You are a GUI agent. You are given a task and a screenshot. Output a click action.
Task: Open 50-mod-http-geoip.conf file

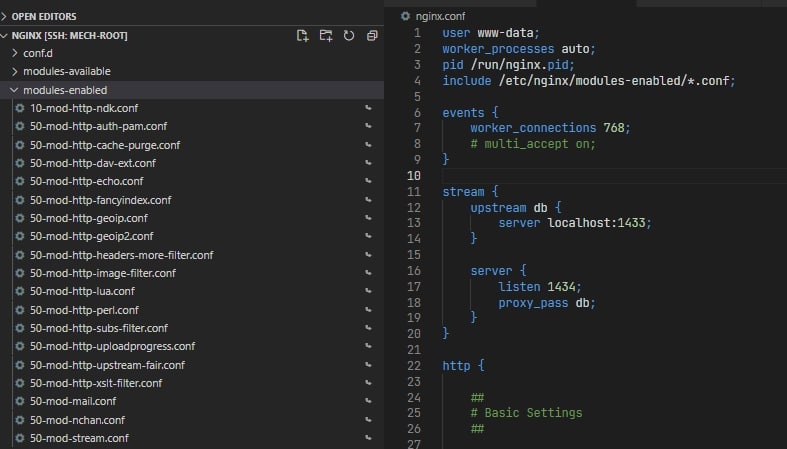pos(89,218)
